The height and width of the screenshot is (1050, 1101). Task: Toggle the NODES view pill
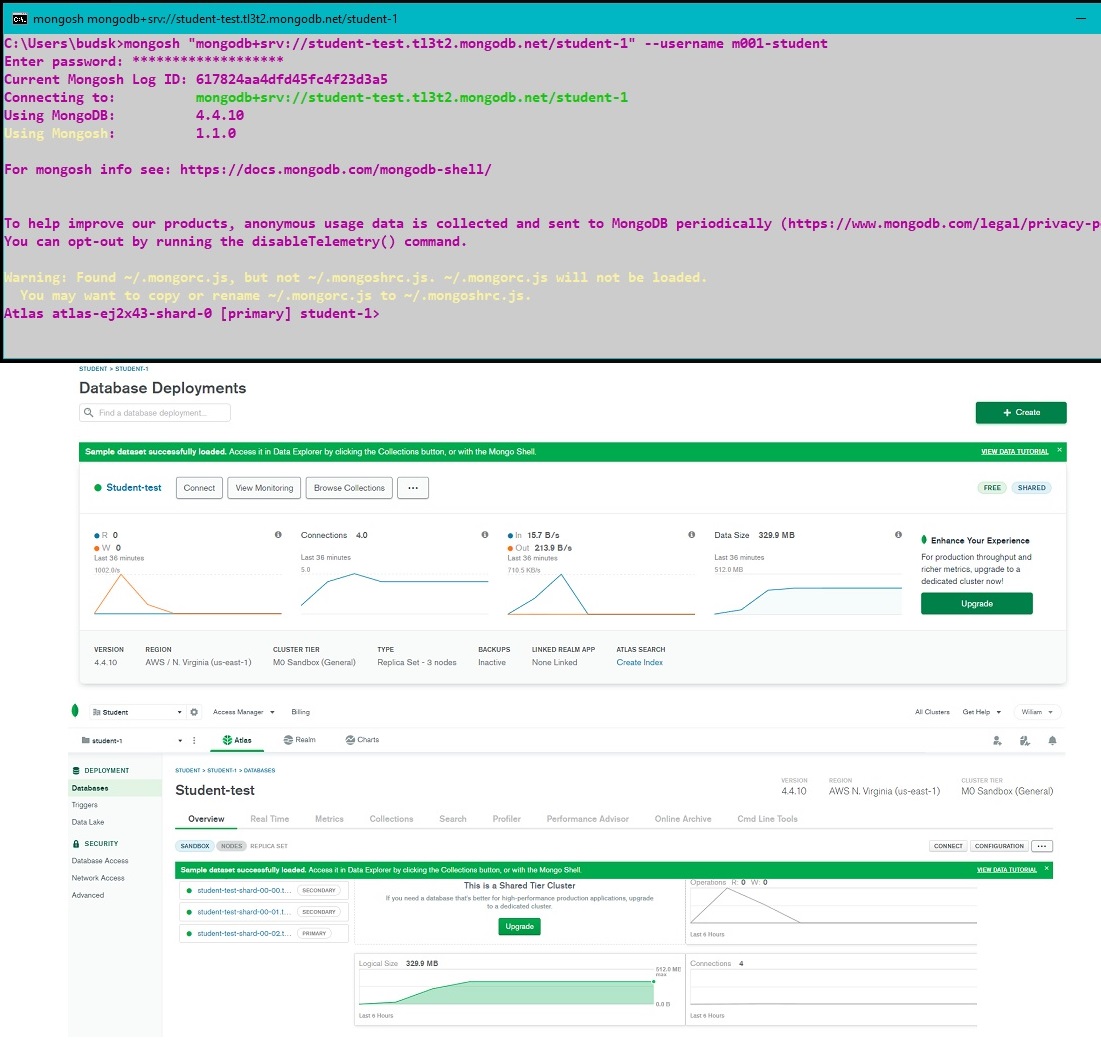click(231, 846)
